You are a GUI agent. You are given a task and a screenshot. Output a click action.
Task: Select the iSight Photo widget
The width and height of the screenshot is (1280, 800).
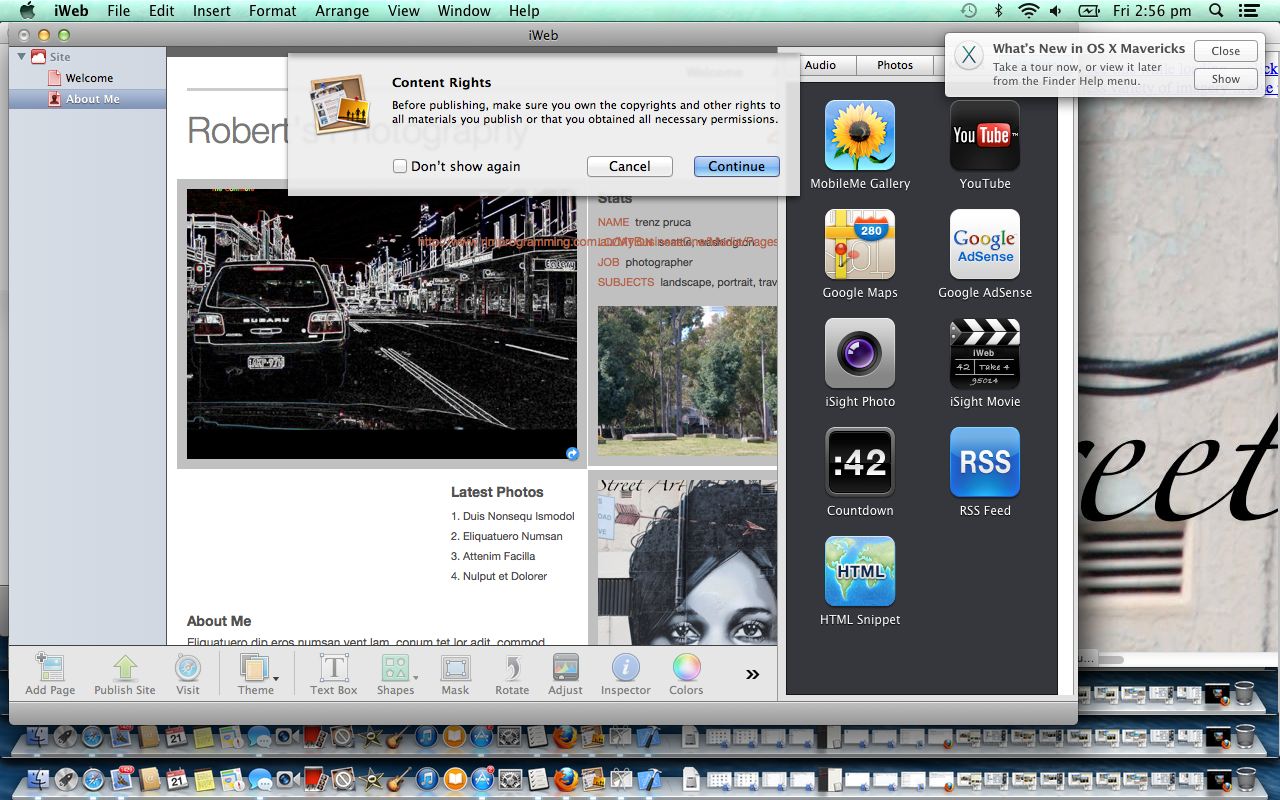point(860,353)
